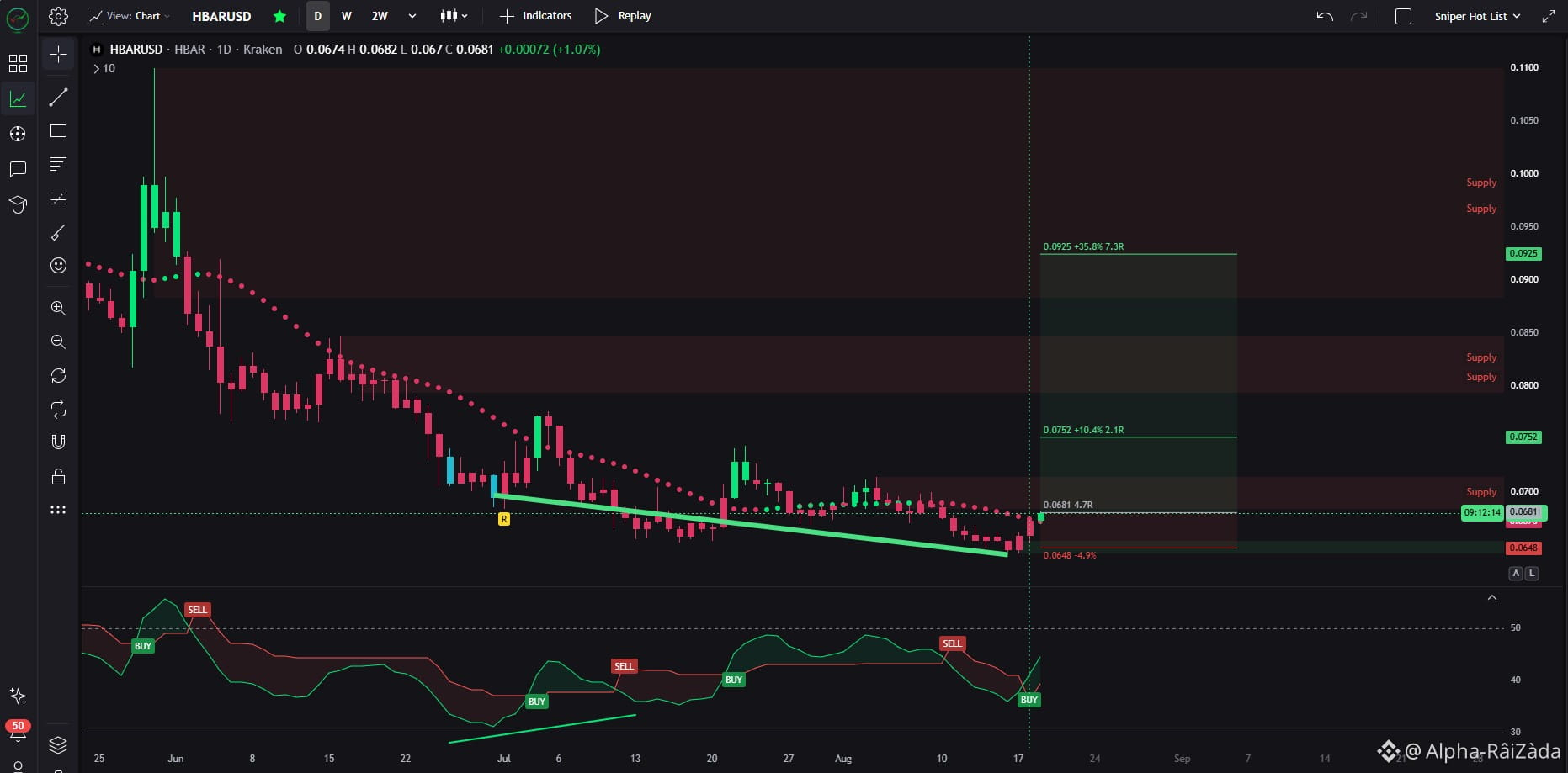The width and height of the screenshot is (1568, 773).
Task: Activate the brush drawing tool
Action: (58, 232)
